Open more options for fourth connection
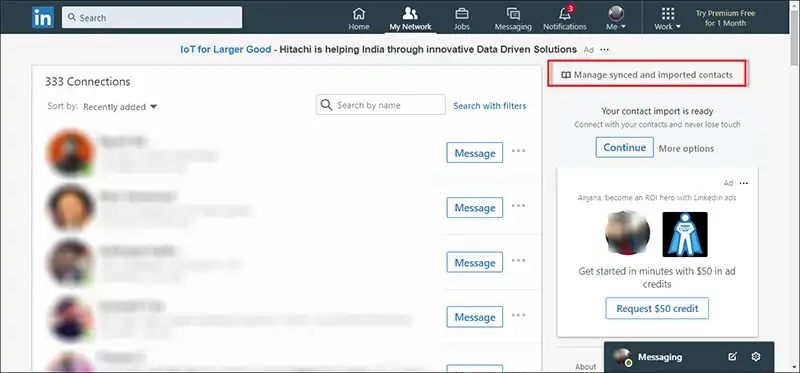 [x=518, y=315]
